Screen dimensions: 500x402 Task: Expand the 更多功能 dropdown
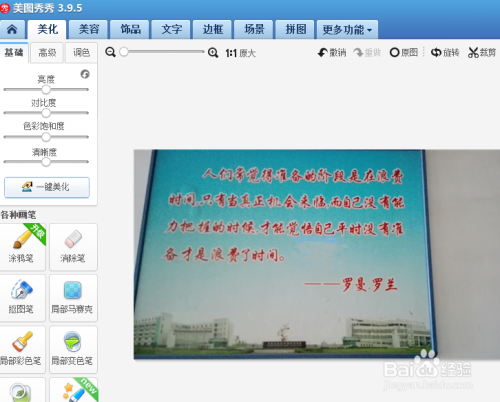tap(347, 30)
